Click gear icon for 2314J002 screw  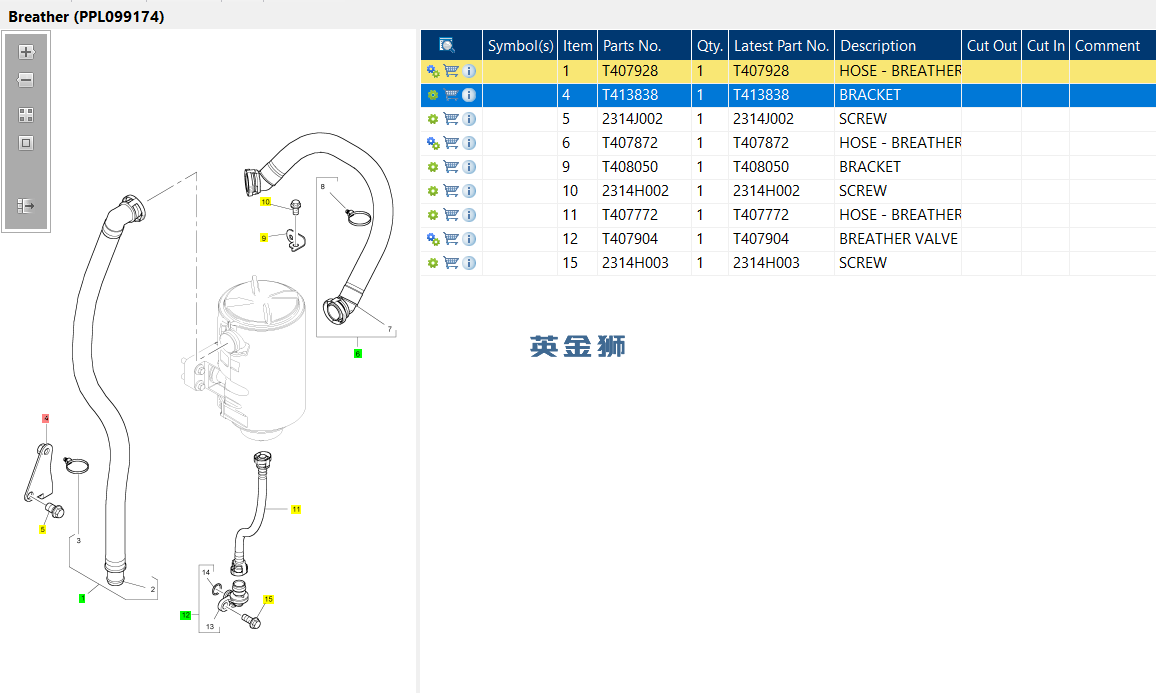coord(433,119)
